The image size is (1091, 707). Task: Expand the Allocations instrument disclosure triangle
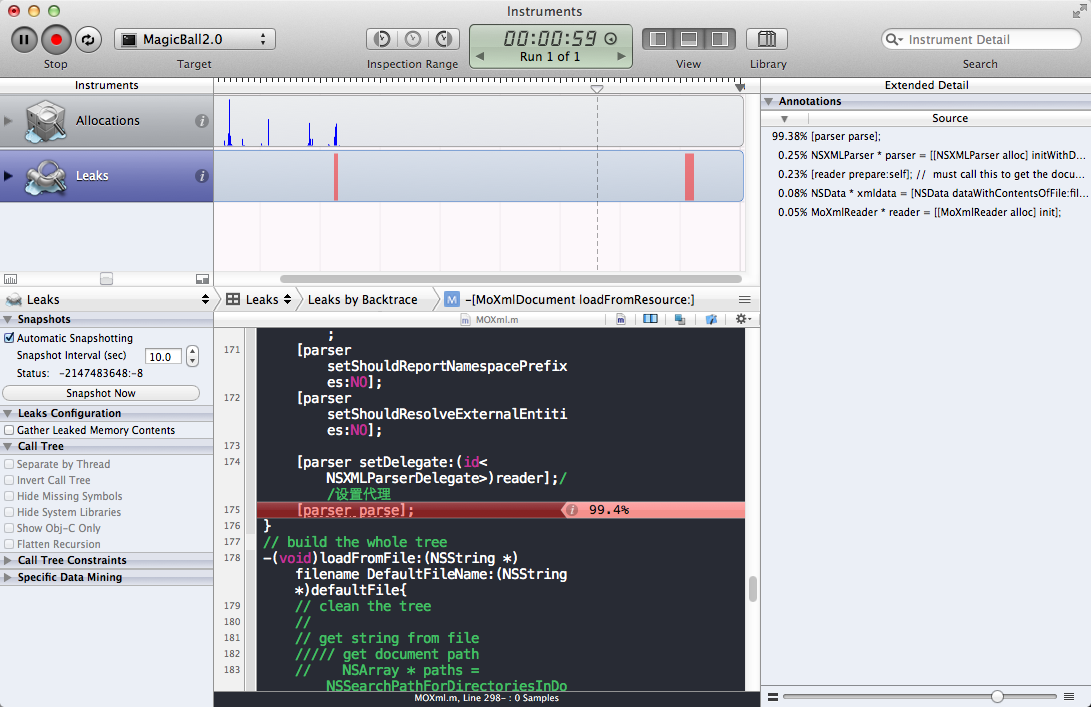click(x=8, y=120)
